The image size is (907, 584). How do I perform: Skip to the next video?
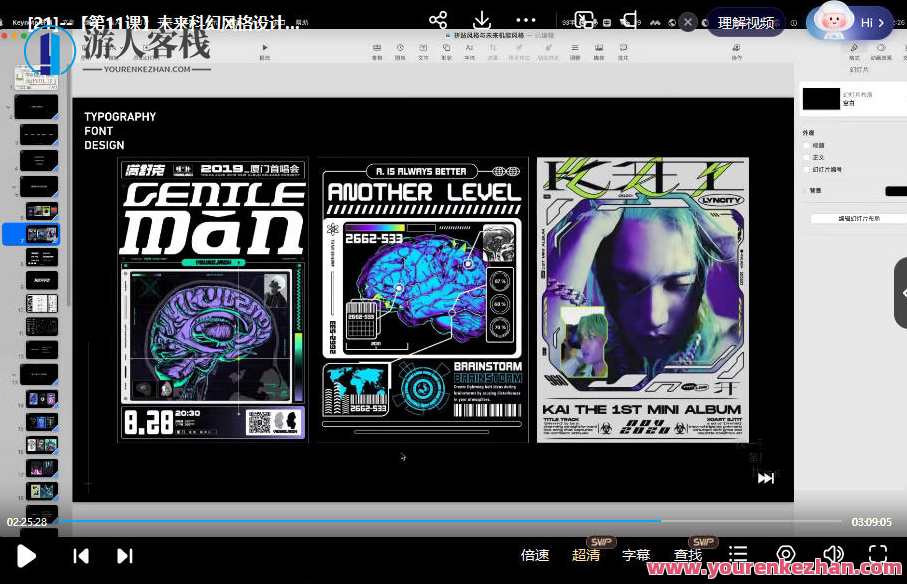[x=124, y=556]
